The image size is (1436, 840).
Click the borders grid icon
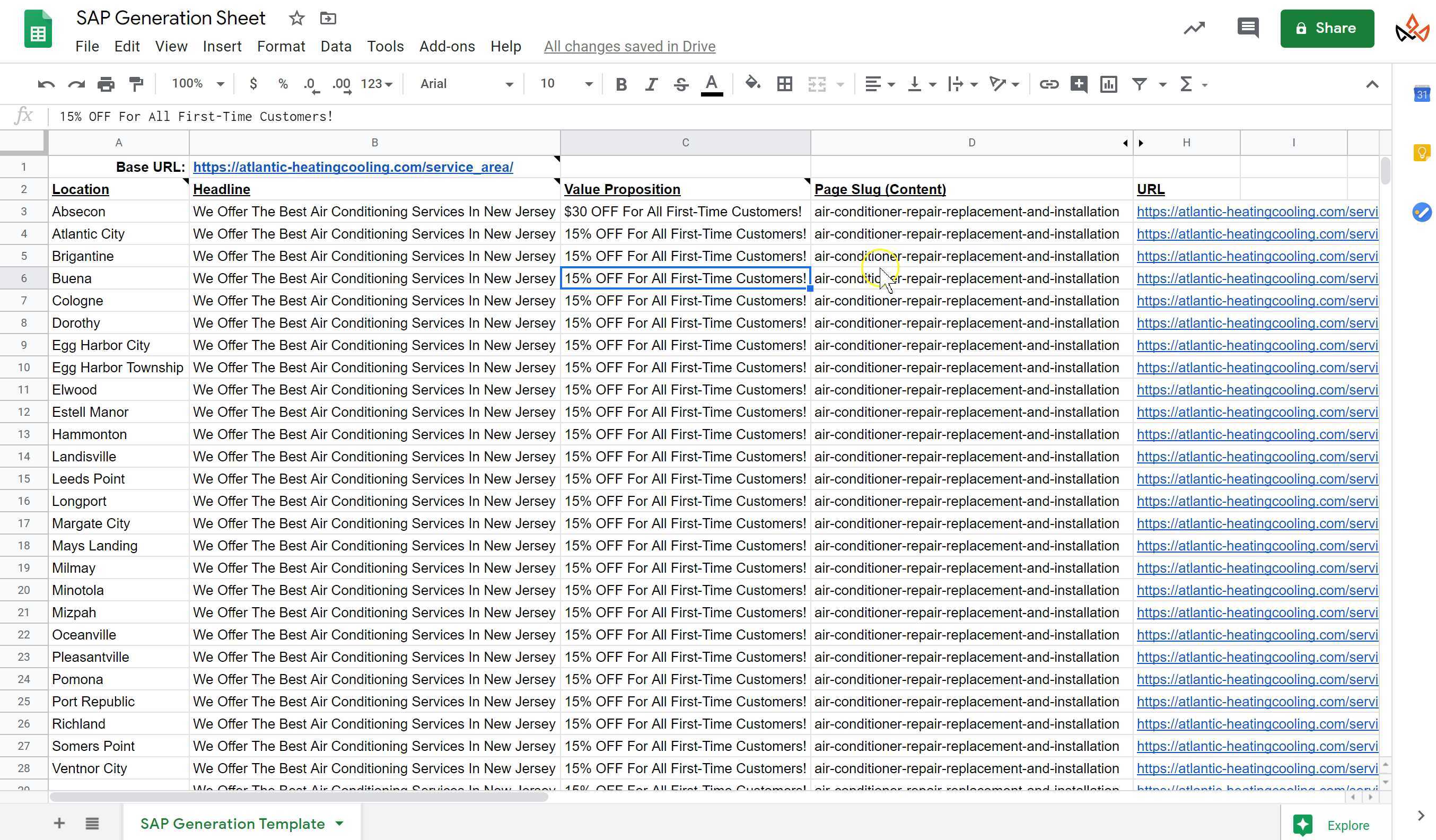(785, 84)
